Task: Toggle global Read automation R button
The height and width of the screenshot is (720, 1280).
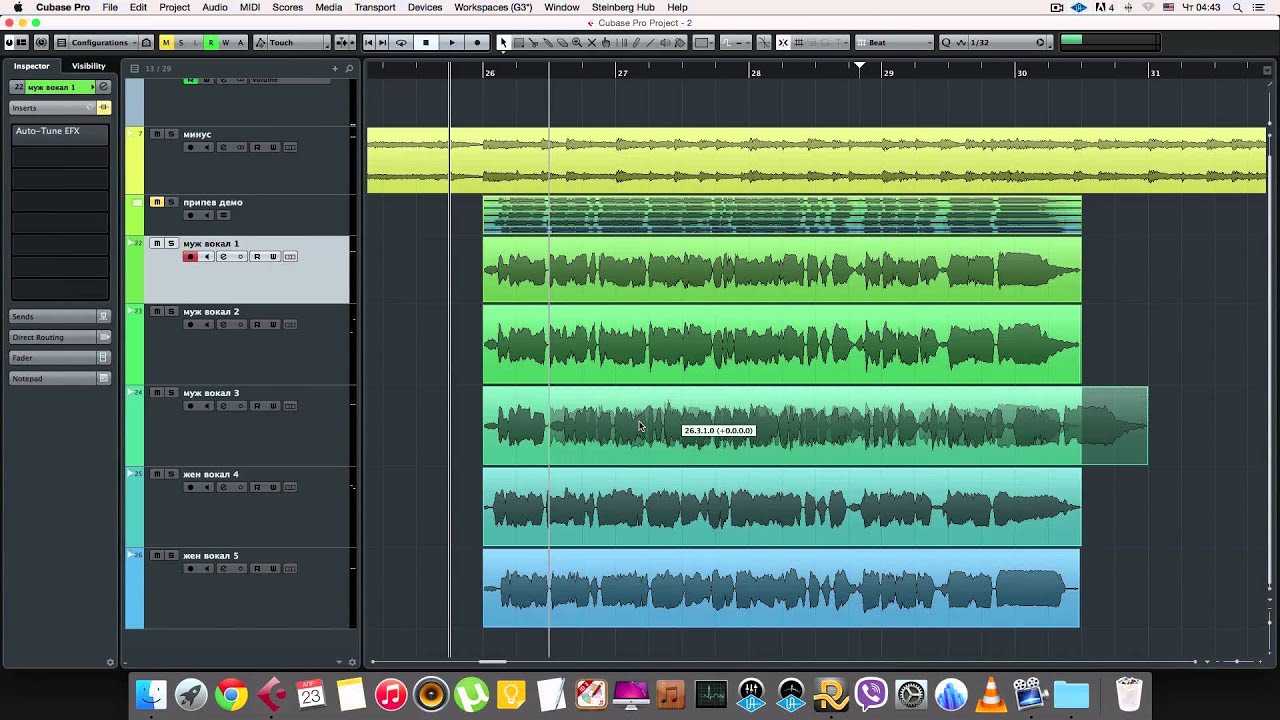Action: click(210, 42)
